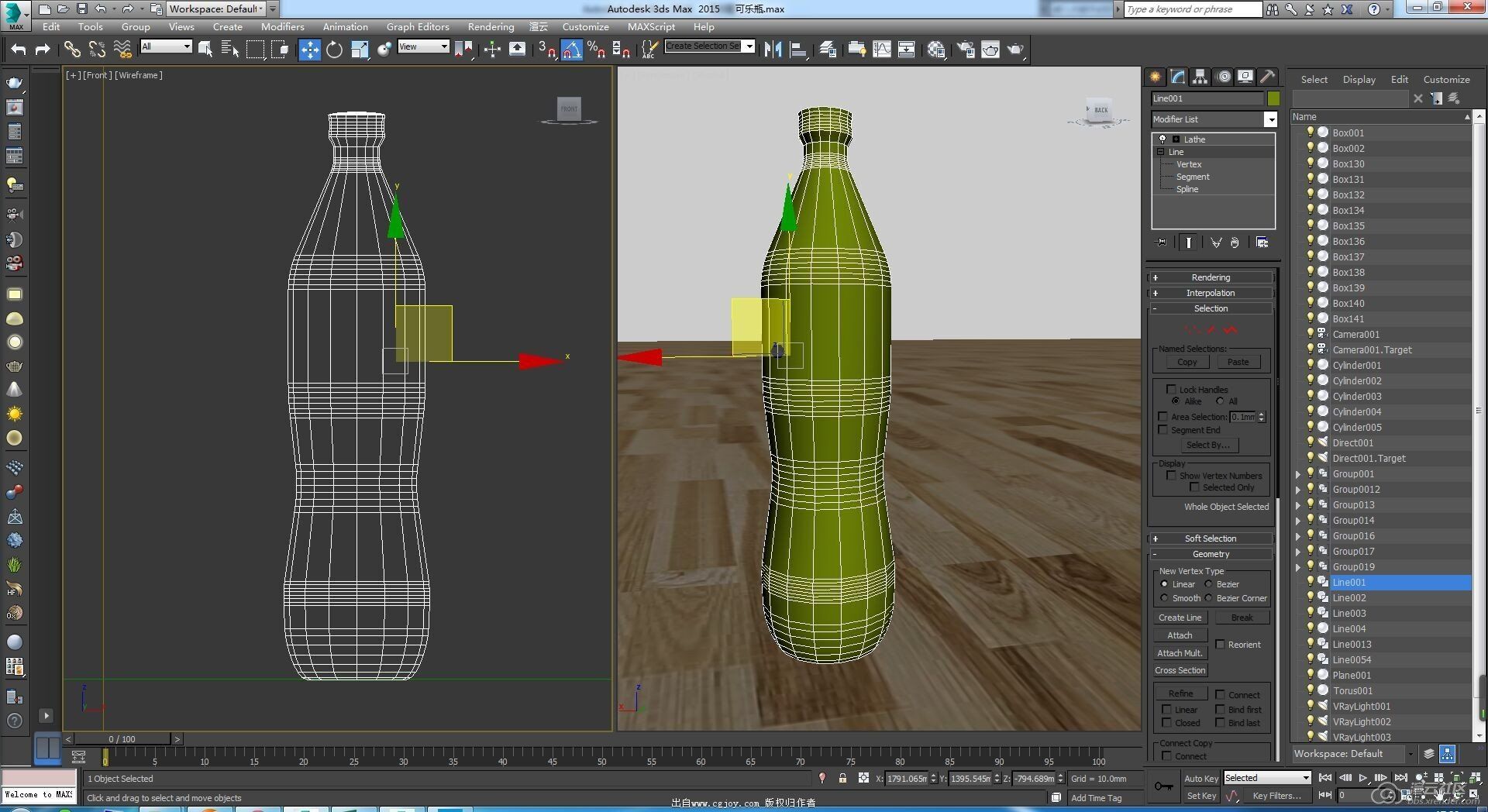Screen dimensions: 1488x812
Task: Toggle the Angle Snap icon
Action: [x=571, y=50]
